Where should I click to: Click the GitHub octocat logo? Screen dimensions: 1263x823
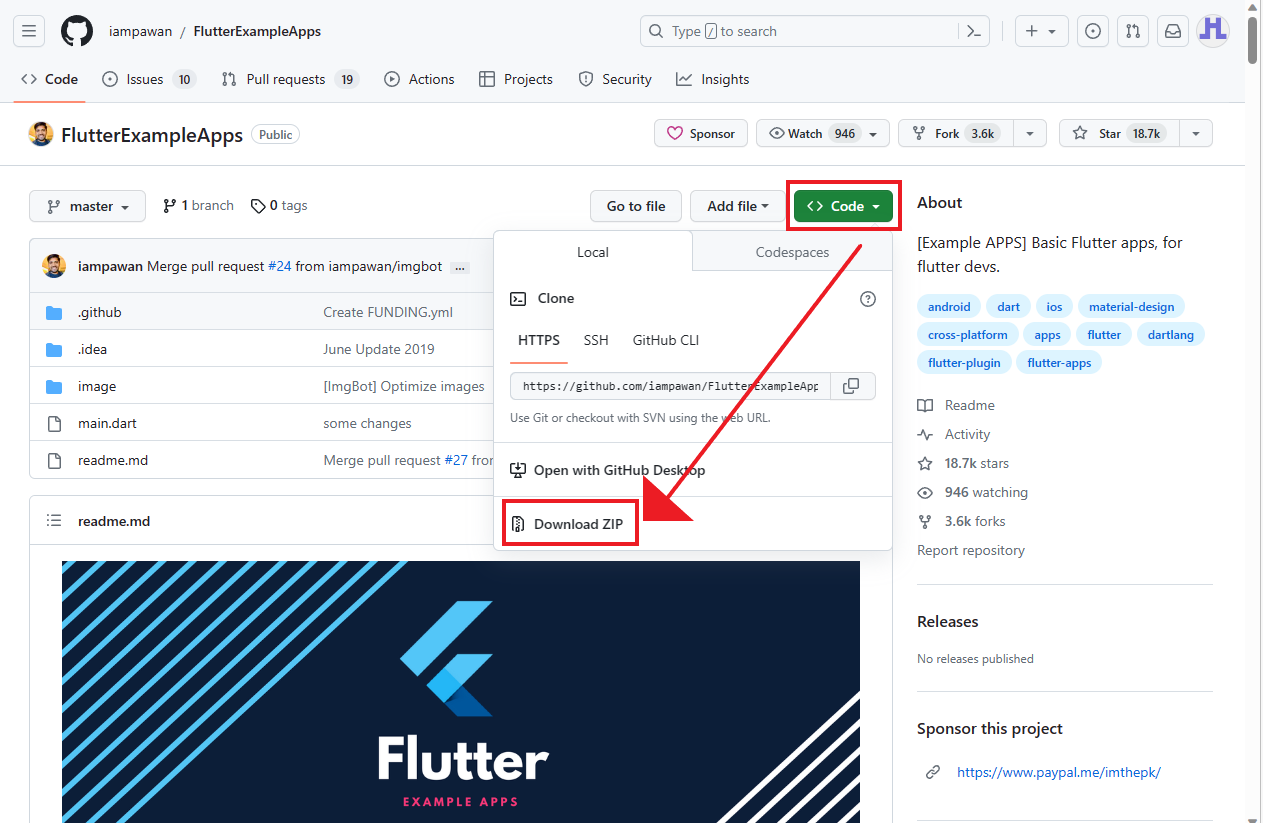[77, 31]
